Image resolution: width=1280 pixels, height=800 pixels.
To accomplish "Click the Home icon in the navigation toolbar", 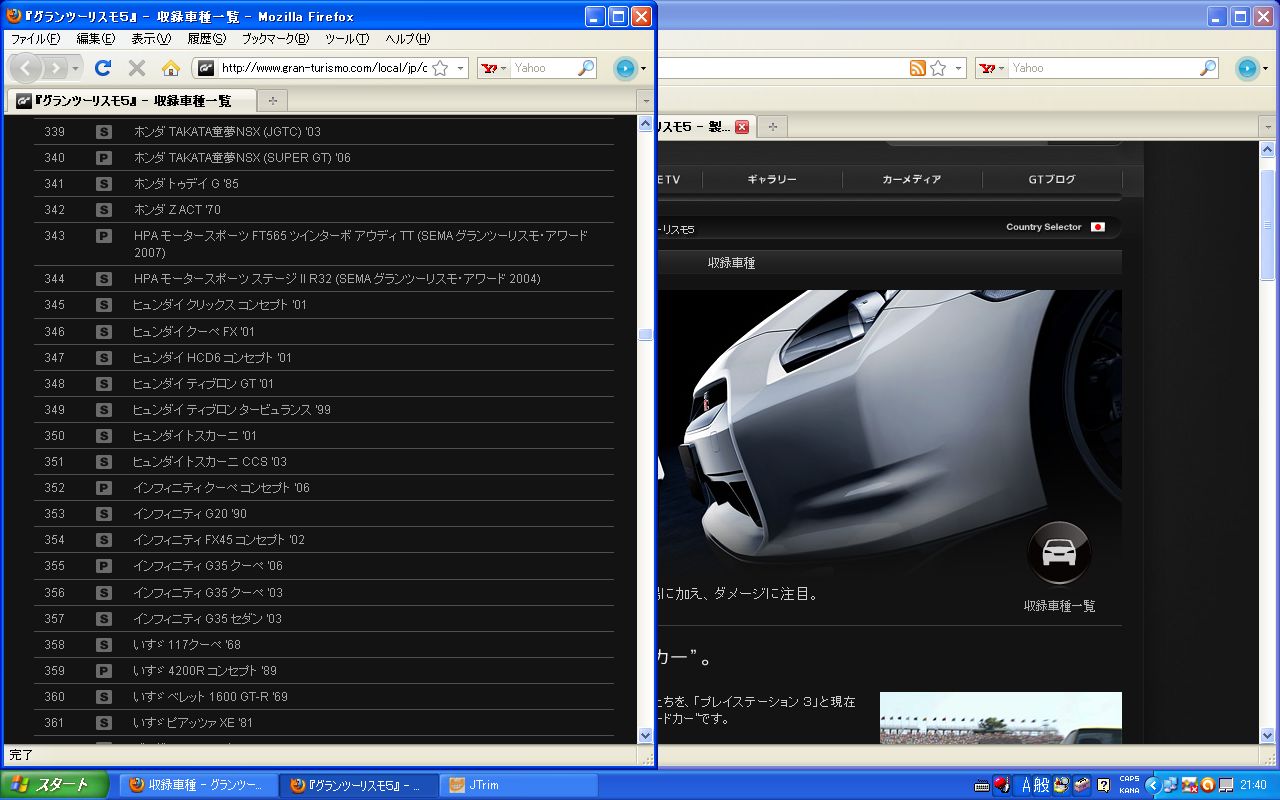I will click(x=171, y=68).
